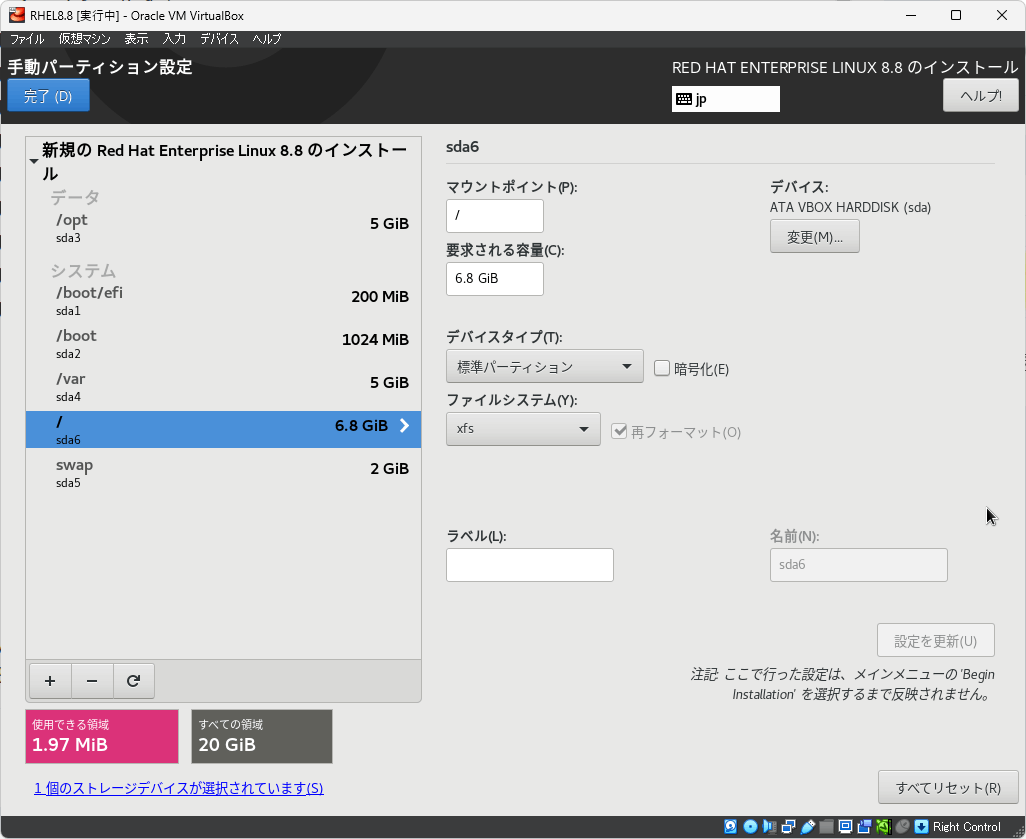Screen dimensions: 1026x839
Task: Click the remove mount point minus button
Action: [x=92, y=681]
